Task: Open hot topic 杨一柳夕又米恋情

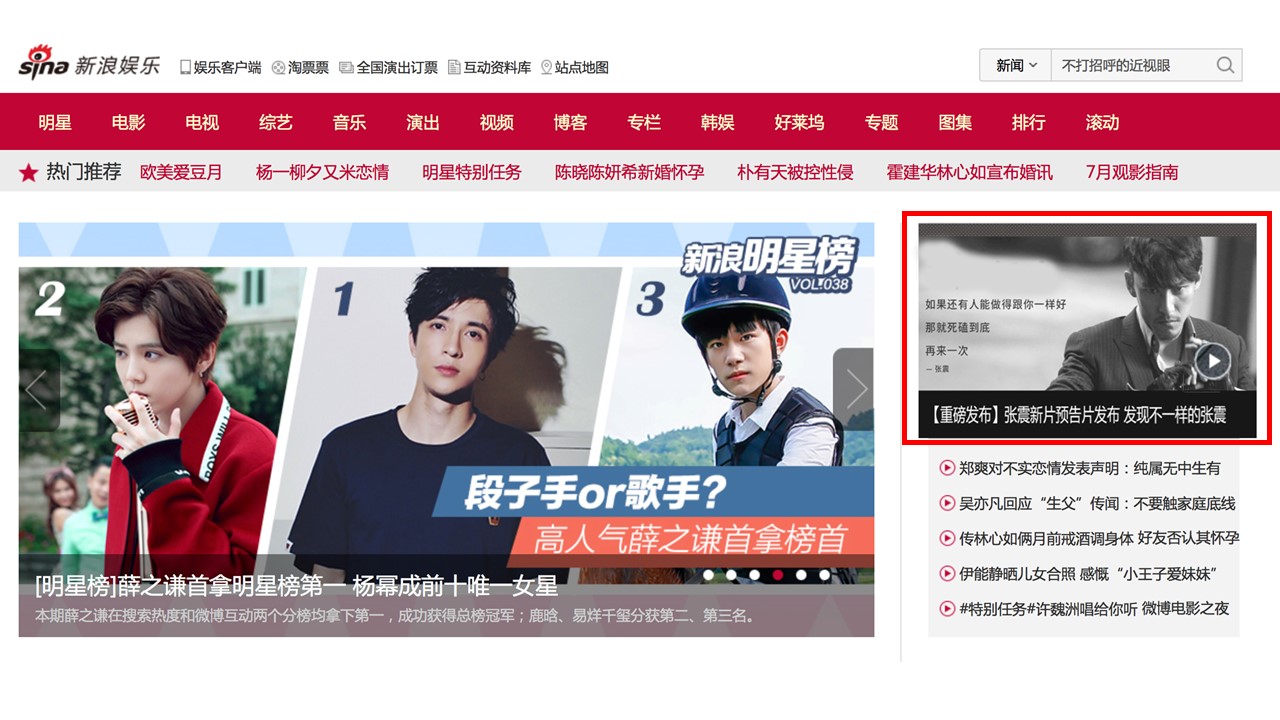Action: 322,172
